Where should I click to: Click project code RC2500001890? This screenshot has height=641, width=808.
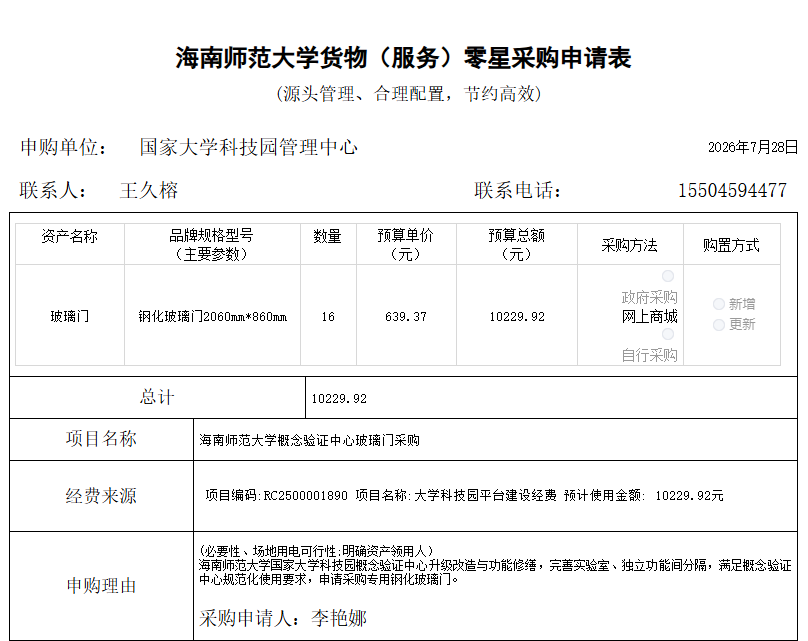tap(306, 496)
